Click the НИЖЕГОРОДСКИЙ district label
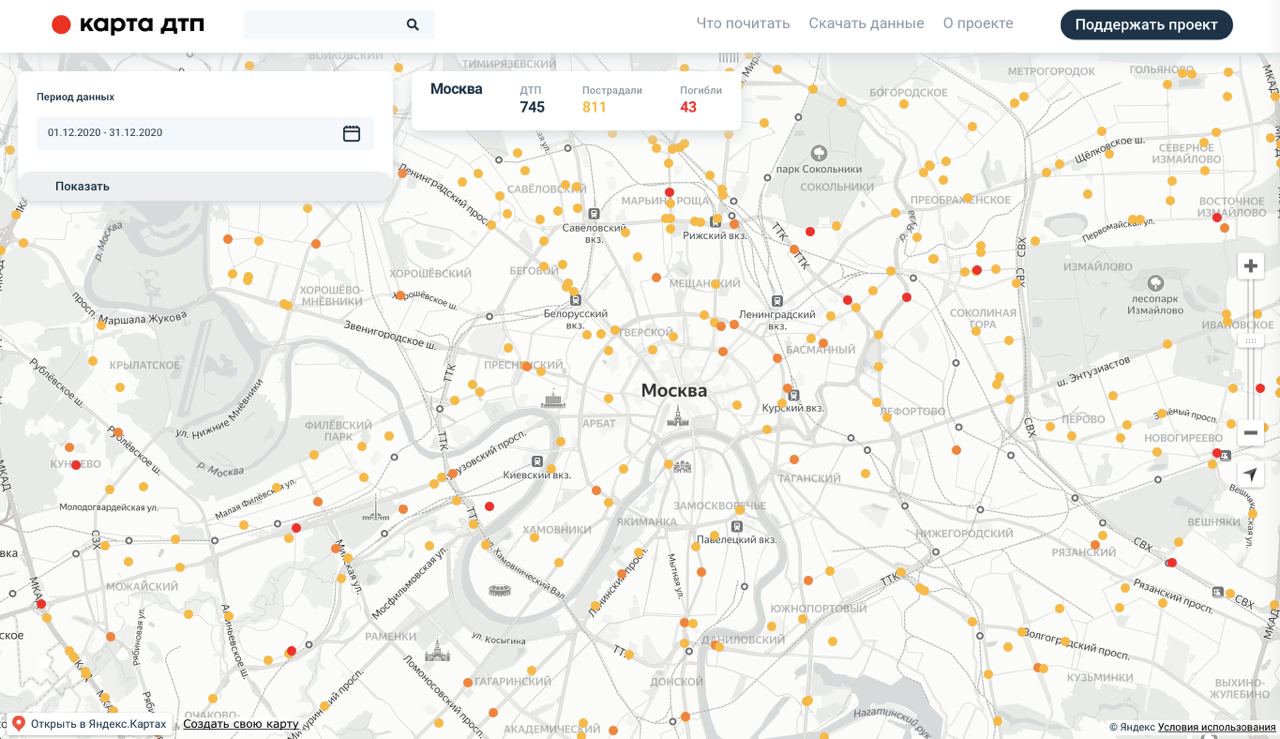Viewport: 1280px width, 739px height. coord(966,533)
